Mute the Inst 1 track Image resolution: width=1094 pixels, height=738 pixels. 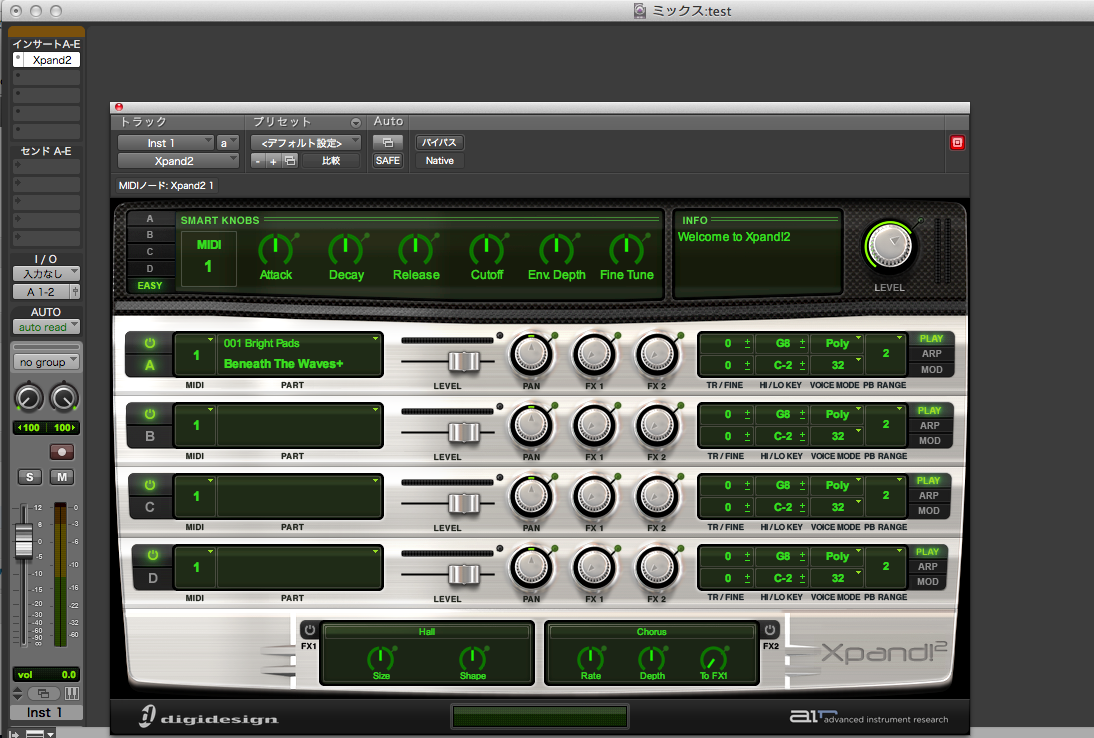pyautogui.click(x=62, y=477)
